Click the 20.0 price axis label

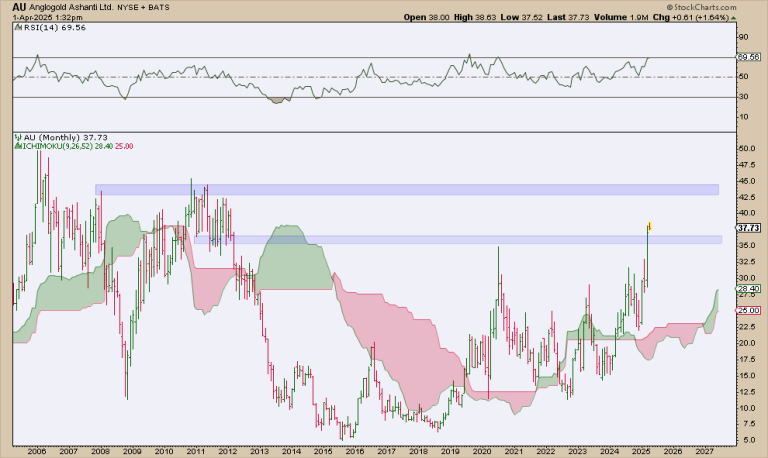click(x=745, y=343)
